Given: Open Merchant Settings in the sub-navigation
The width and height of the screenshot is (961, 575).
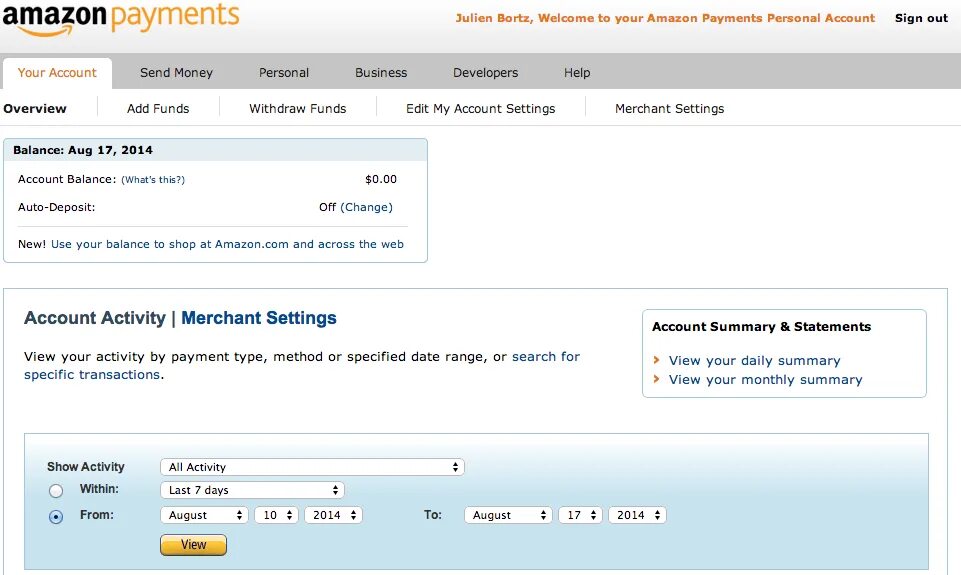Looking at the screenshot, I should pyautogui.click(x=669, y=109).
